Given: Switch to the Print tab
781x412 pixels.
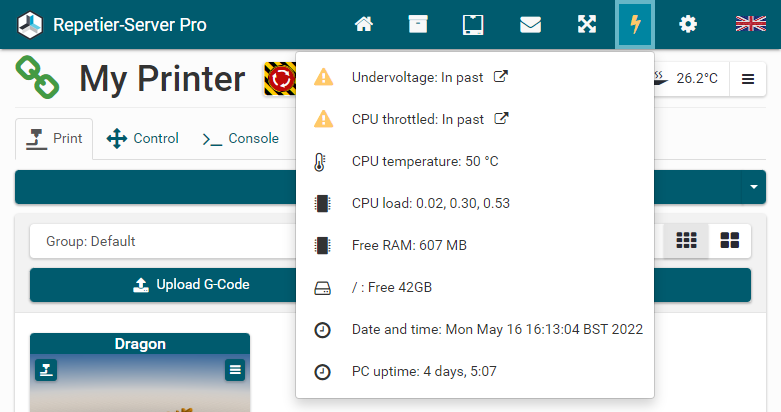Looking at the screenshot, I should (x=55, y=139).
